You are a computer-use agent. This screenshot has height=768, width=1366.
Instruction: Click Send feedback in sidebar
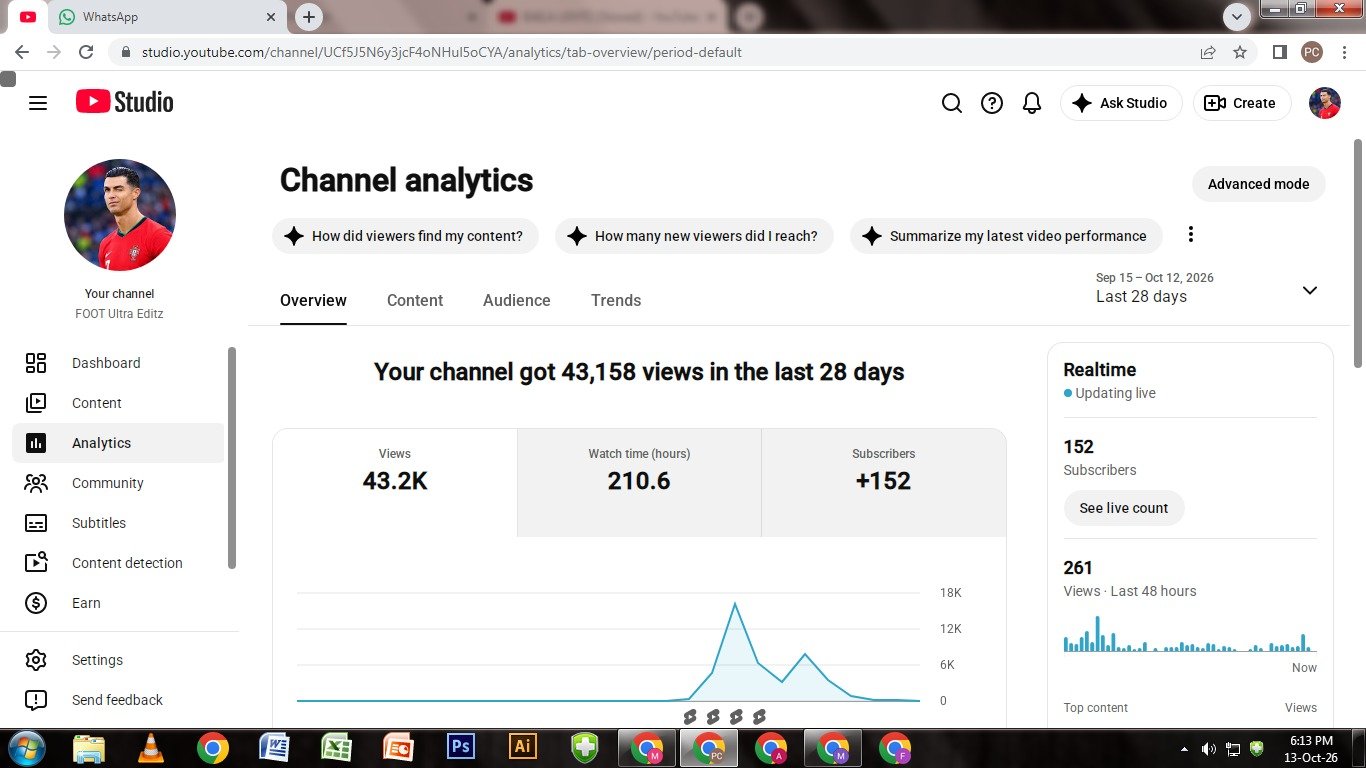coord(118,700)
